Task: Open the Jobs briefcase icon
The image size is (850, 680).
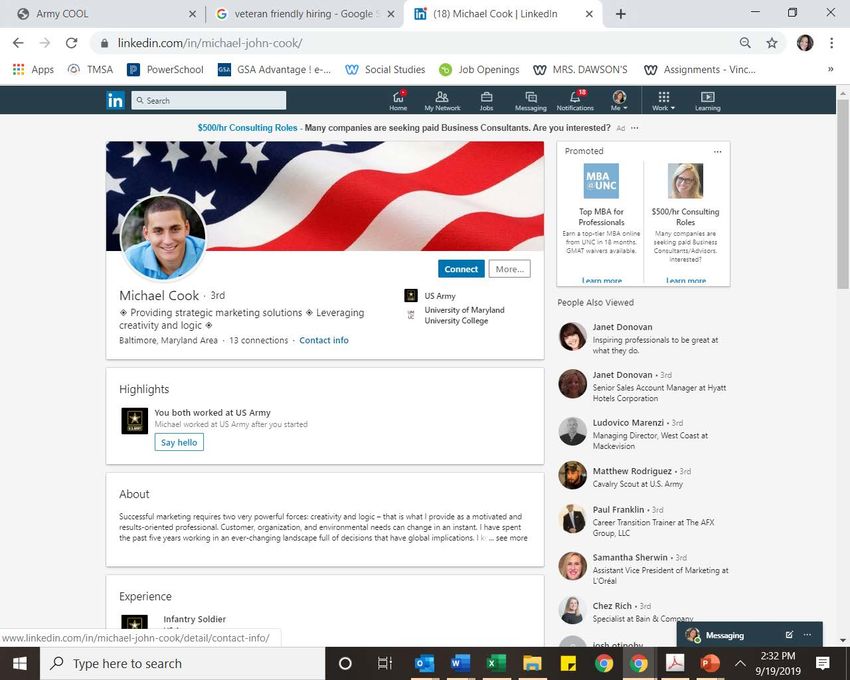Action: [486, 101]
